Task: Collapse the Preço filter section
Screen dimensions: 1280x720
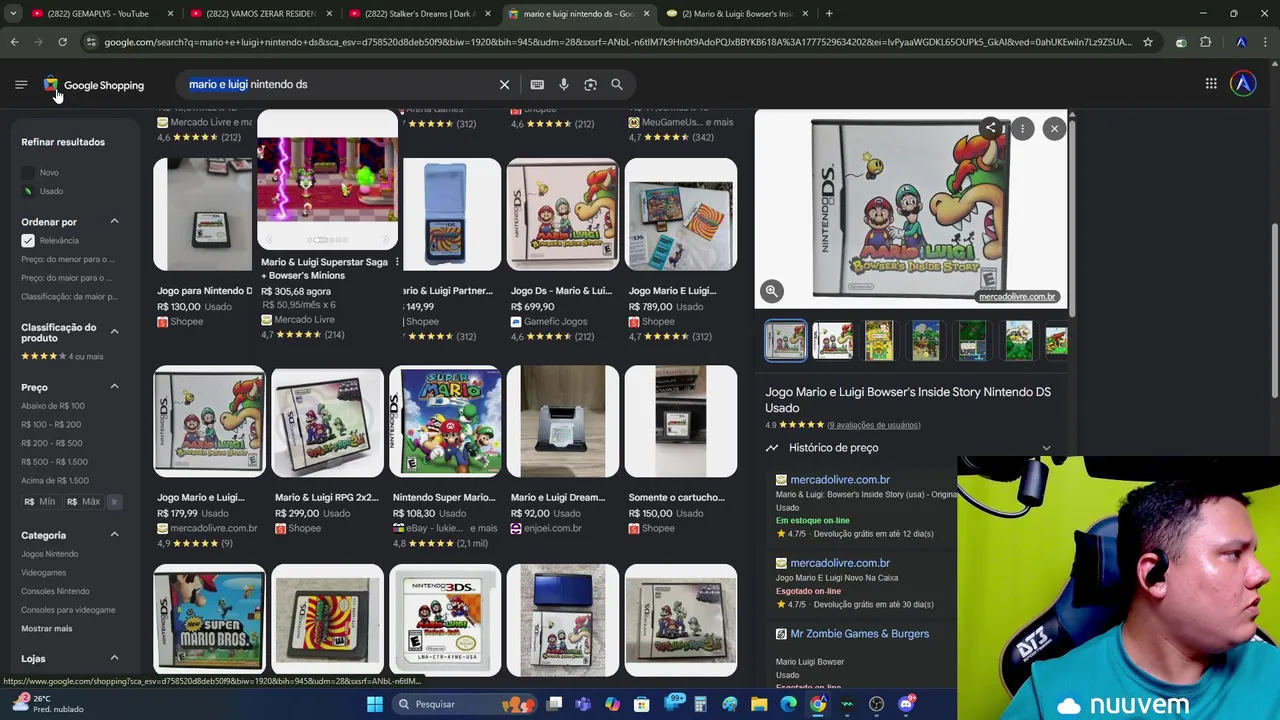Action: pyautogui.click(x=114, y=386)
